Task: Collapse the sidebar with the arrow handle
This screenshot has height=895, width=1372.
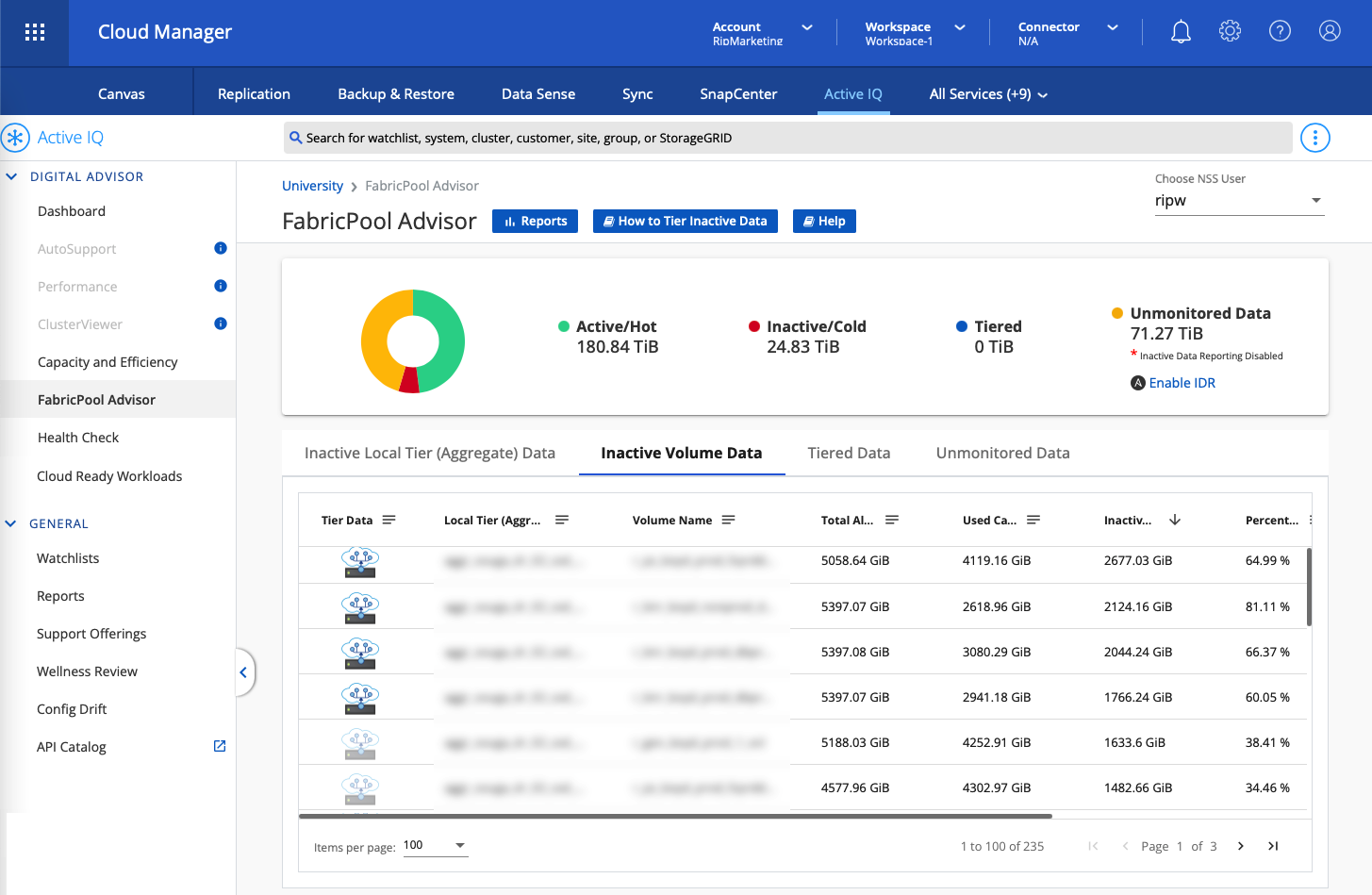Action: tap(243, 672)
